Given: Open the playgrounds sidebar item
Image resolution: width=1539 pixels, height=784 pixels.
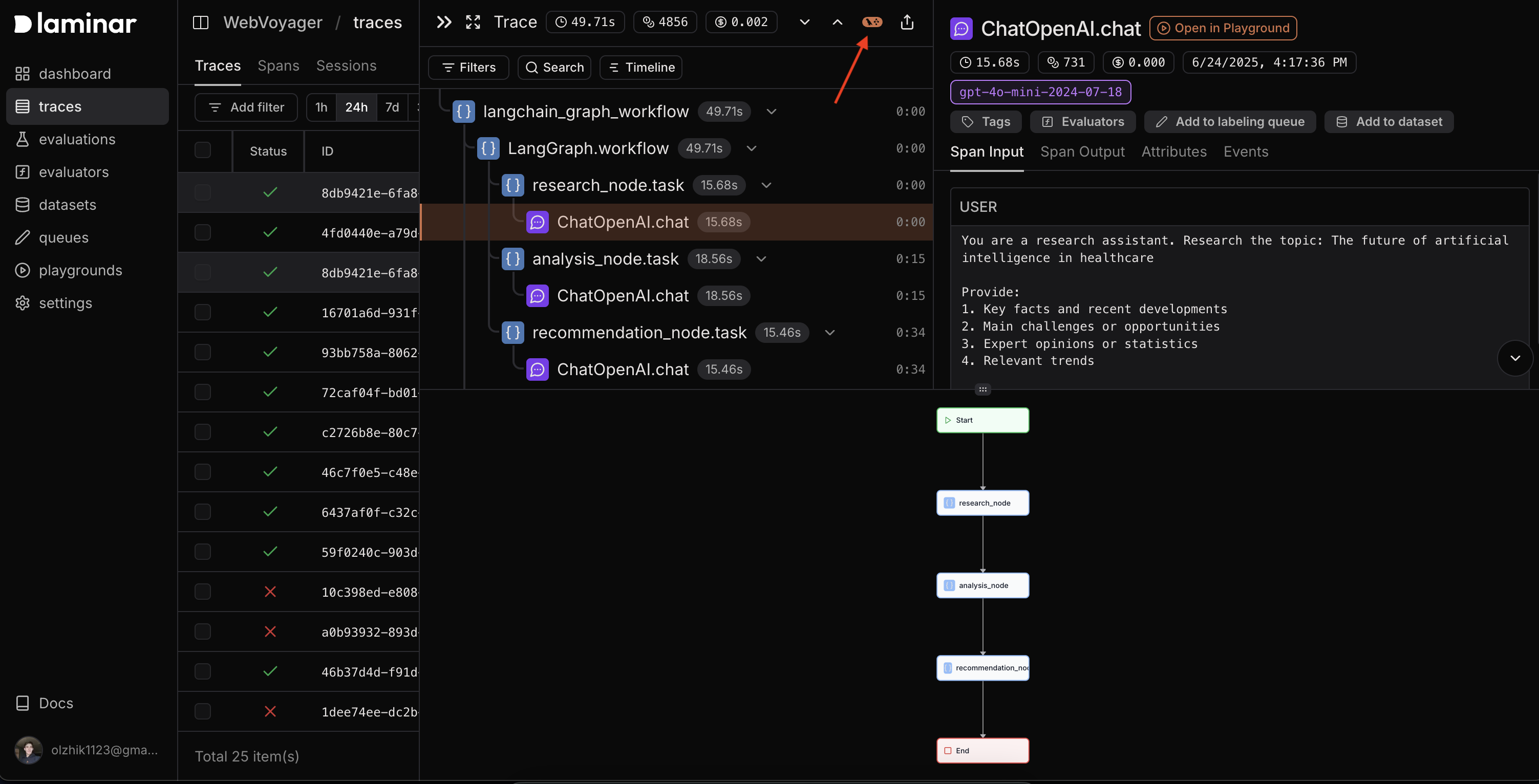Looking at the screenshot, I should pos(80,271).
